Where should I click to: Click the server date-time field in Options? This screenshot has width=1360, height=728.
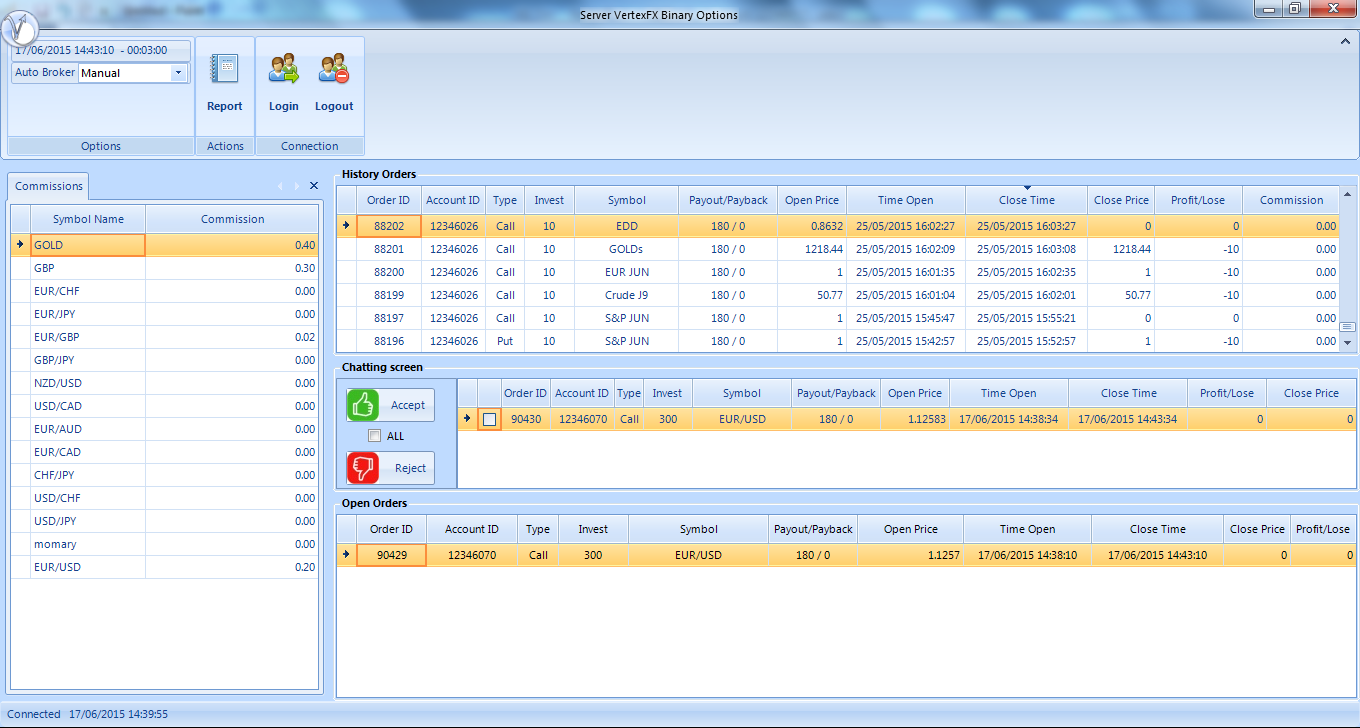(x=100, y=50)
